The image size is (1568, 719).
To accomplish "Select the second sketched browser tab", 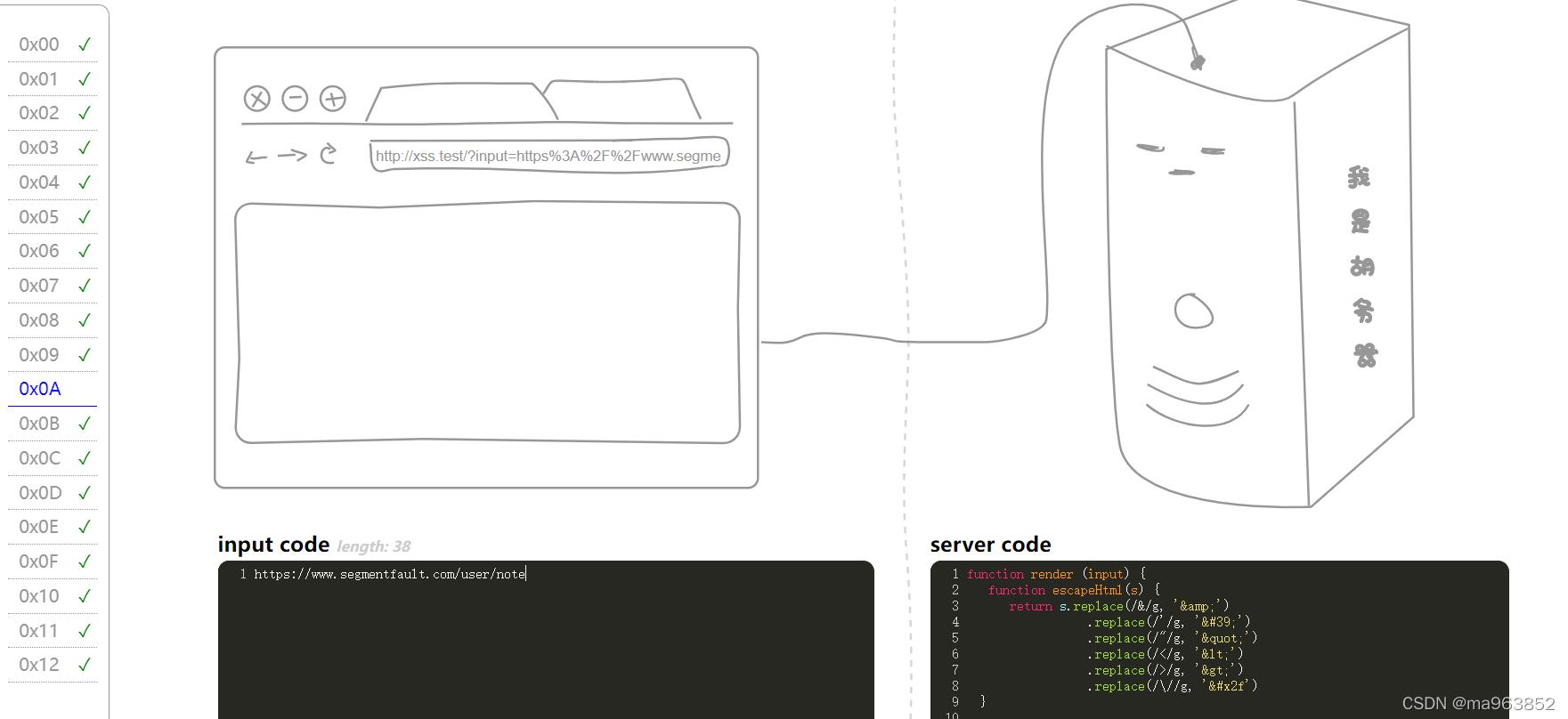I will 623,99.
